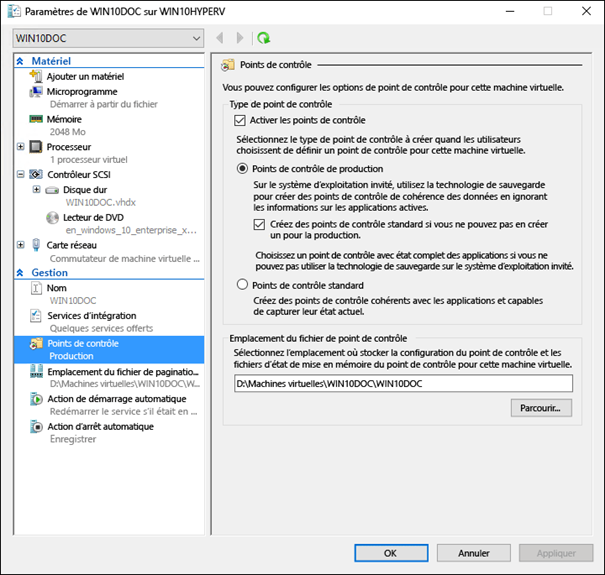Click the Annuler button
This screenshot has width=605, height=575.
(x=474, y=553)
